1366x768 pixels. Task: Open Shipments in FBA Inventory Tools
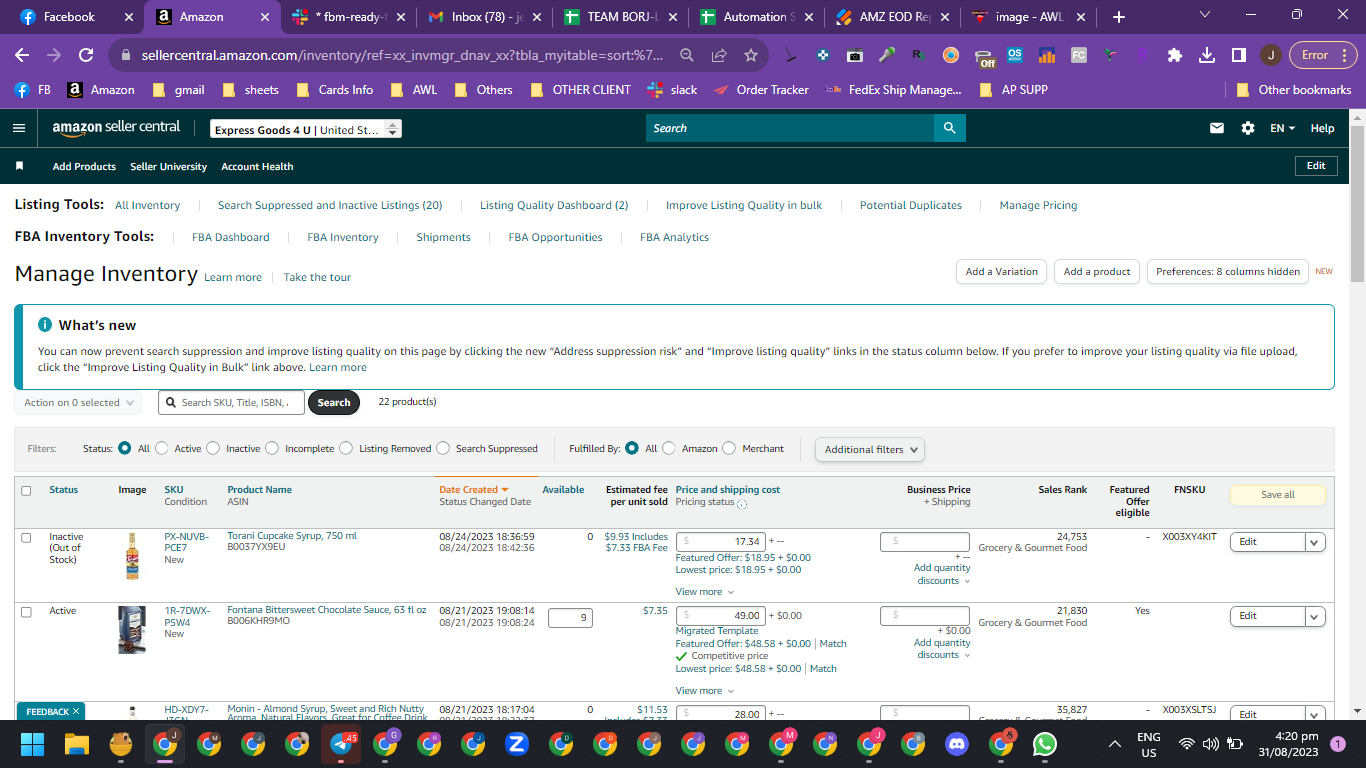443,238
